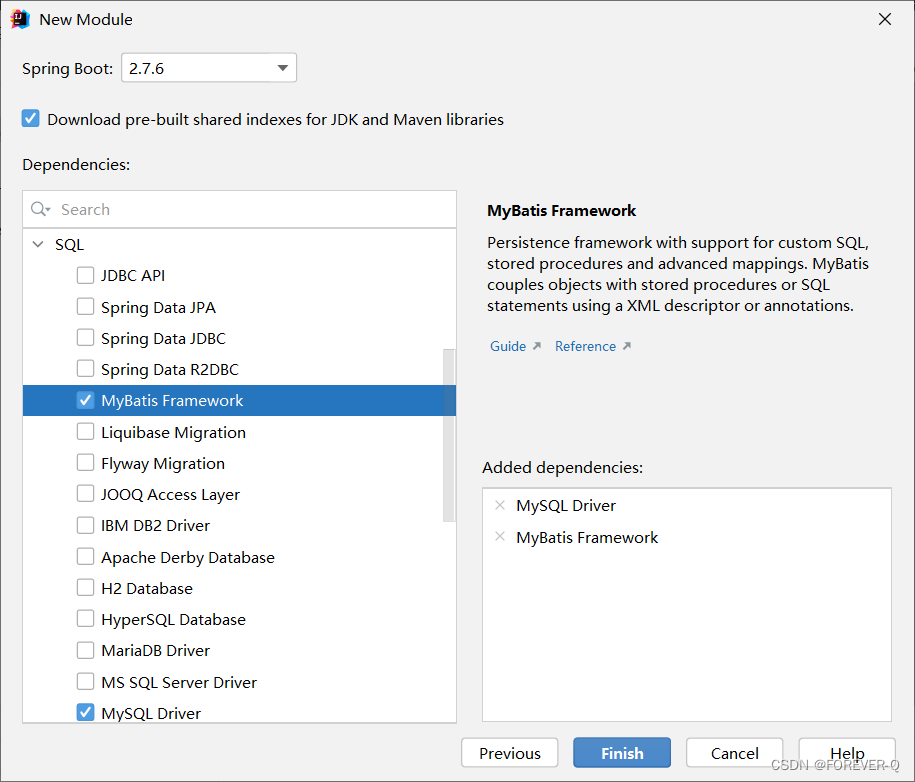Image resolution: width=915 pixels, height=782 pixels.
Task: Click the IntelliJ IDEA icon in the title bar
Action: [20, 18]
